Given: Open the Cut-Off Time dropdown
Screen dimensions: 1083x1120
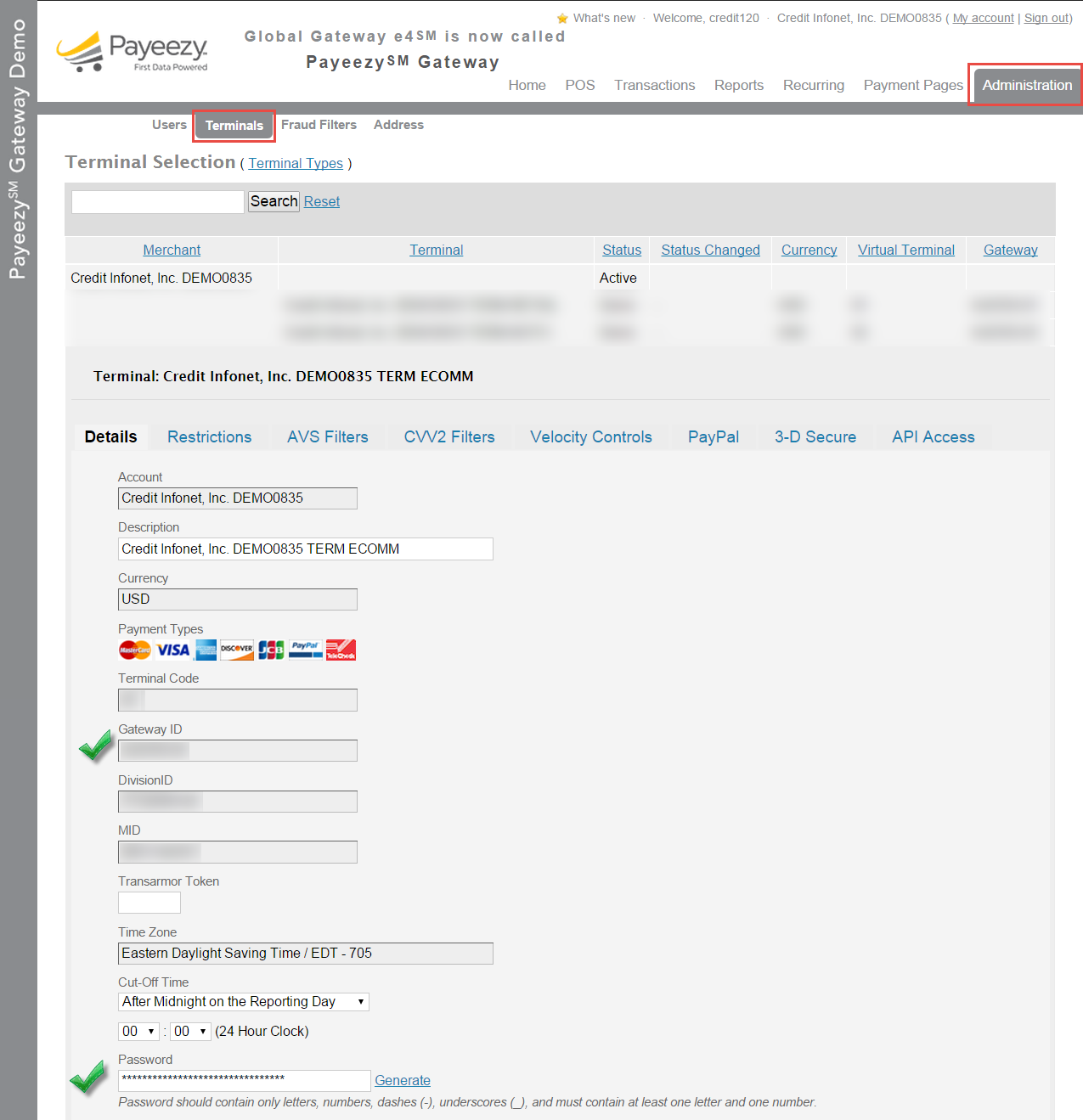Looking at the screenshot, I should (x=243, y=1001).
